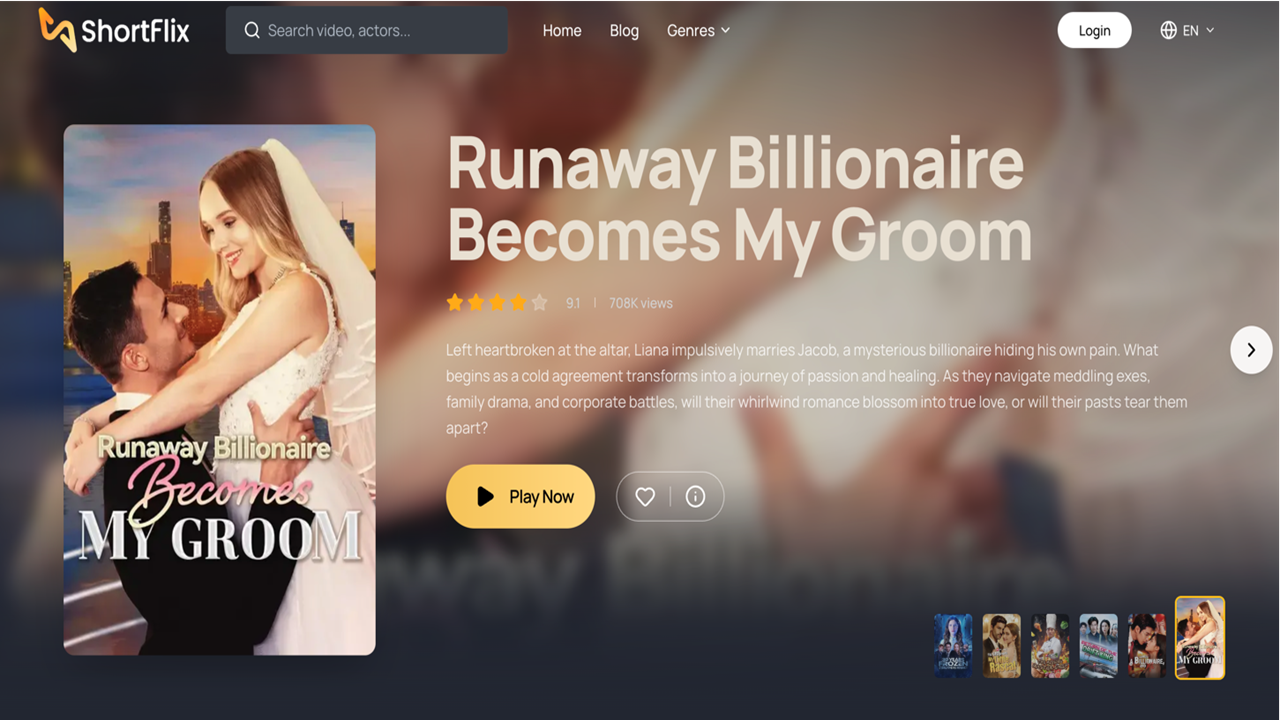The image size is (1280, 720).
Task: Click the ShortFlix logo
Action: point(114,30)
